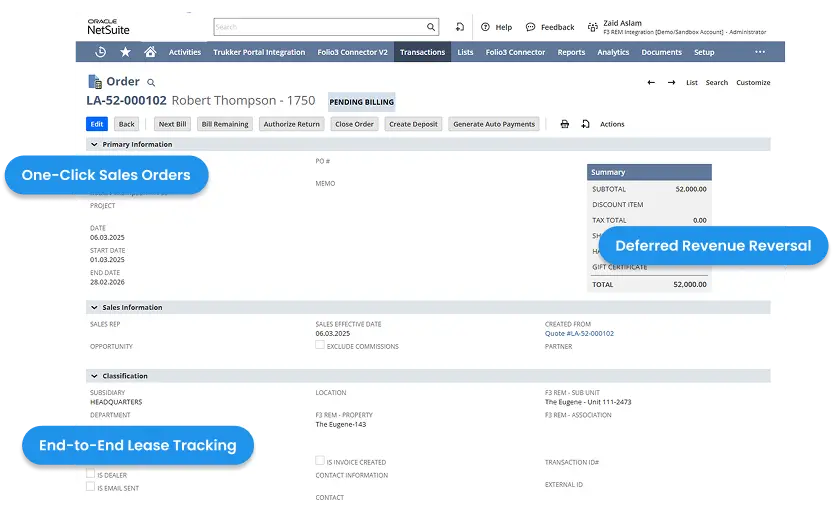833x517 pixels.
Task: Collapse the Classification section
Action: 94,376
